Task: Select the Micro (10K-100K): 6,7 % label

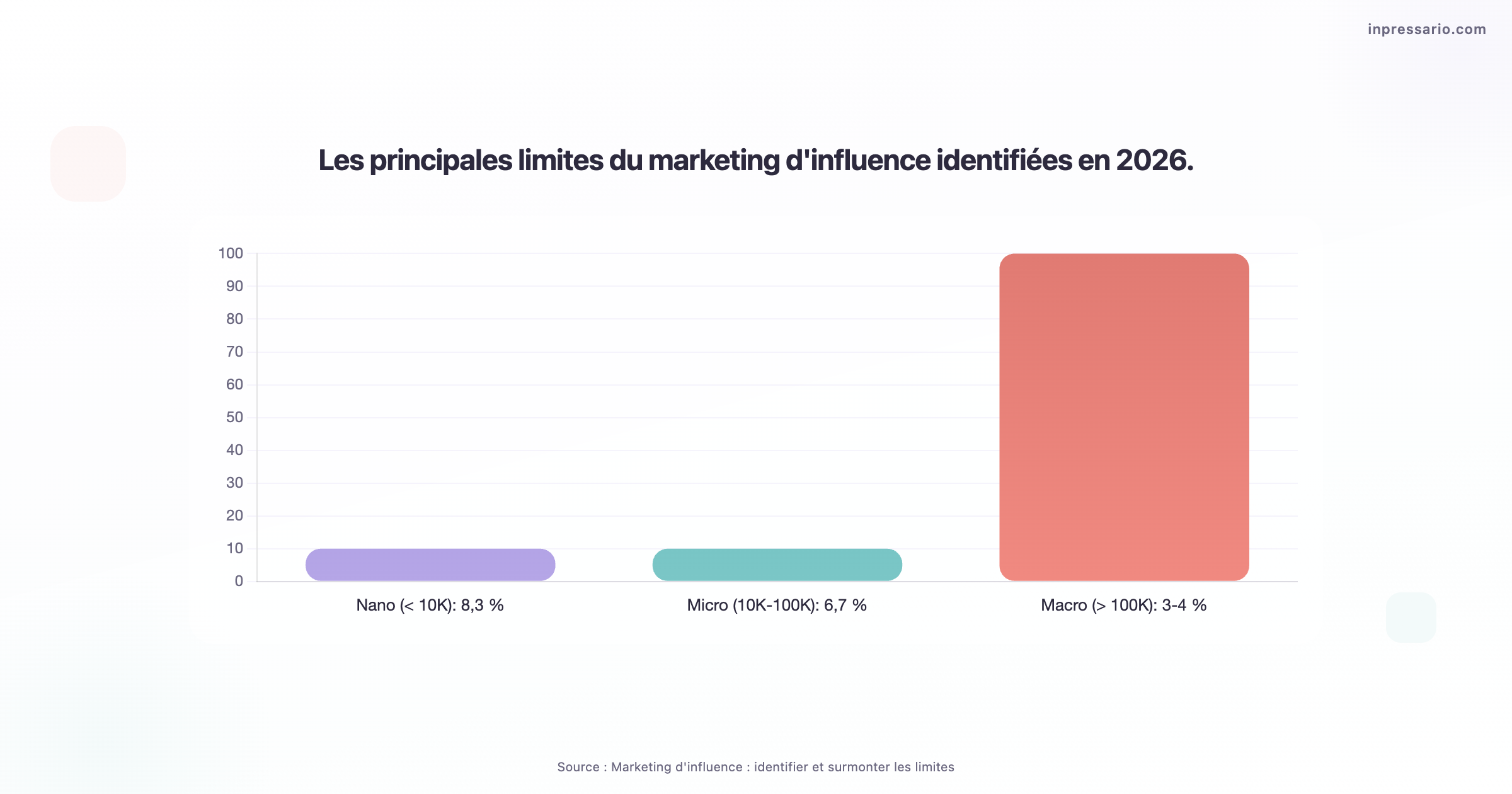Action: [x=777, y=605]
